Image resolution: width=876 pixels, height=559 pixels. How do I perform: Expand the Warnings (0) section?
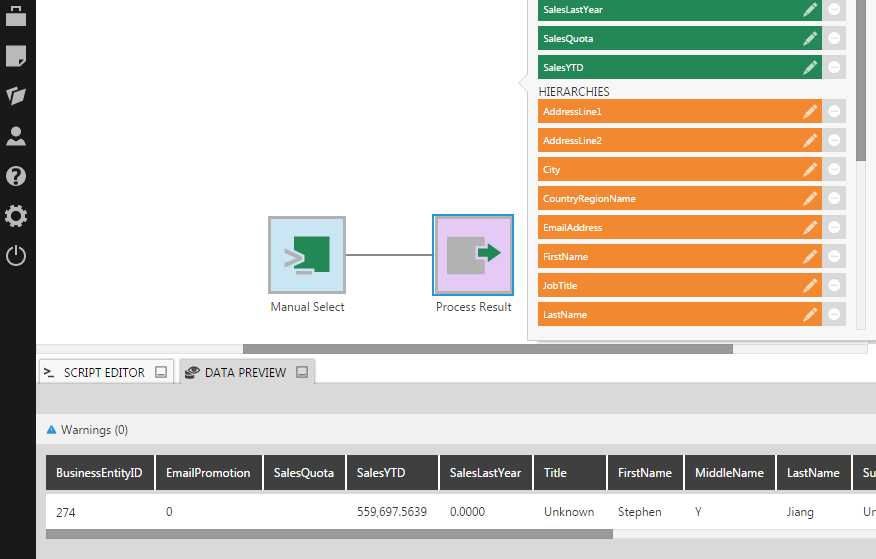pos(87,430)
